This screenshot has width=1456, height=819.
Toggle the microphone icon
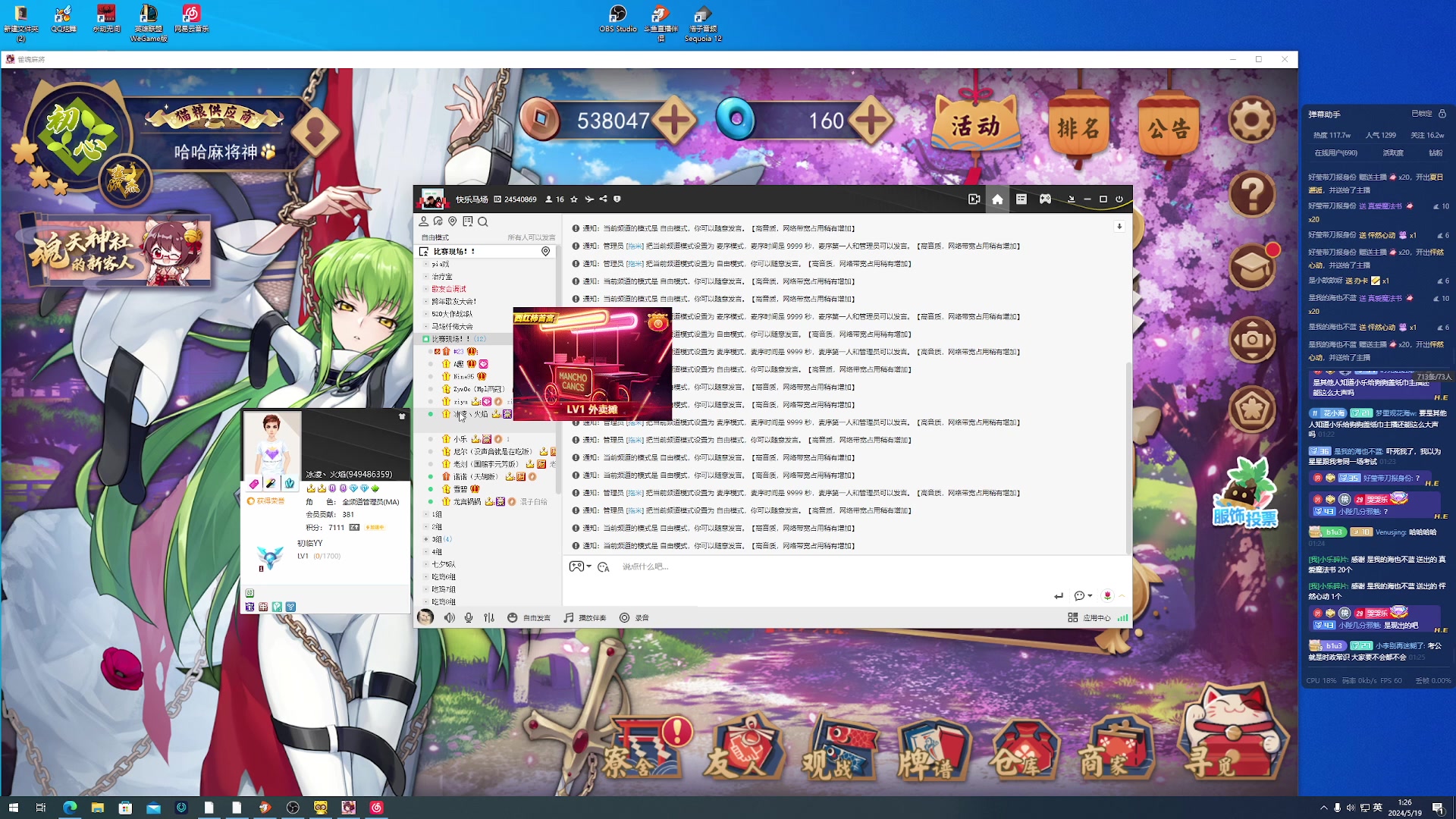469,618
